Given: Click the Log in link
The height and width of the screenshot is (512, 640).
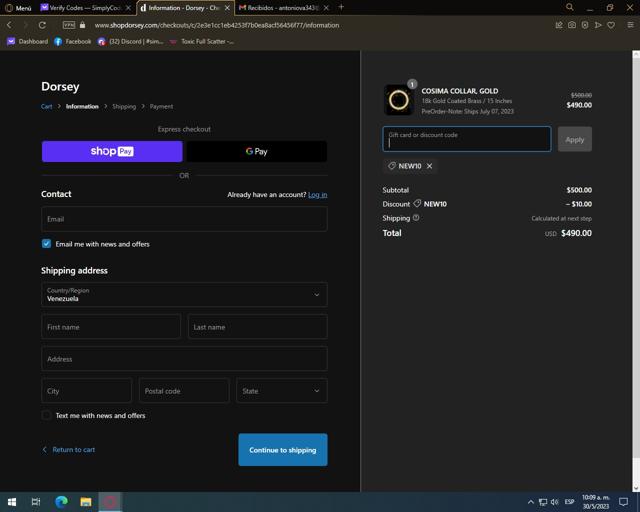Looking at the screenshot, I should [x=318, y=195].
